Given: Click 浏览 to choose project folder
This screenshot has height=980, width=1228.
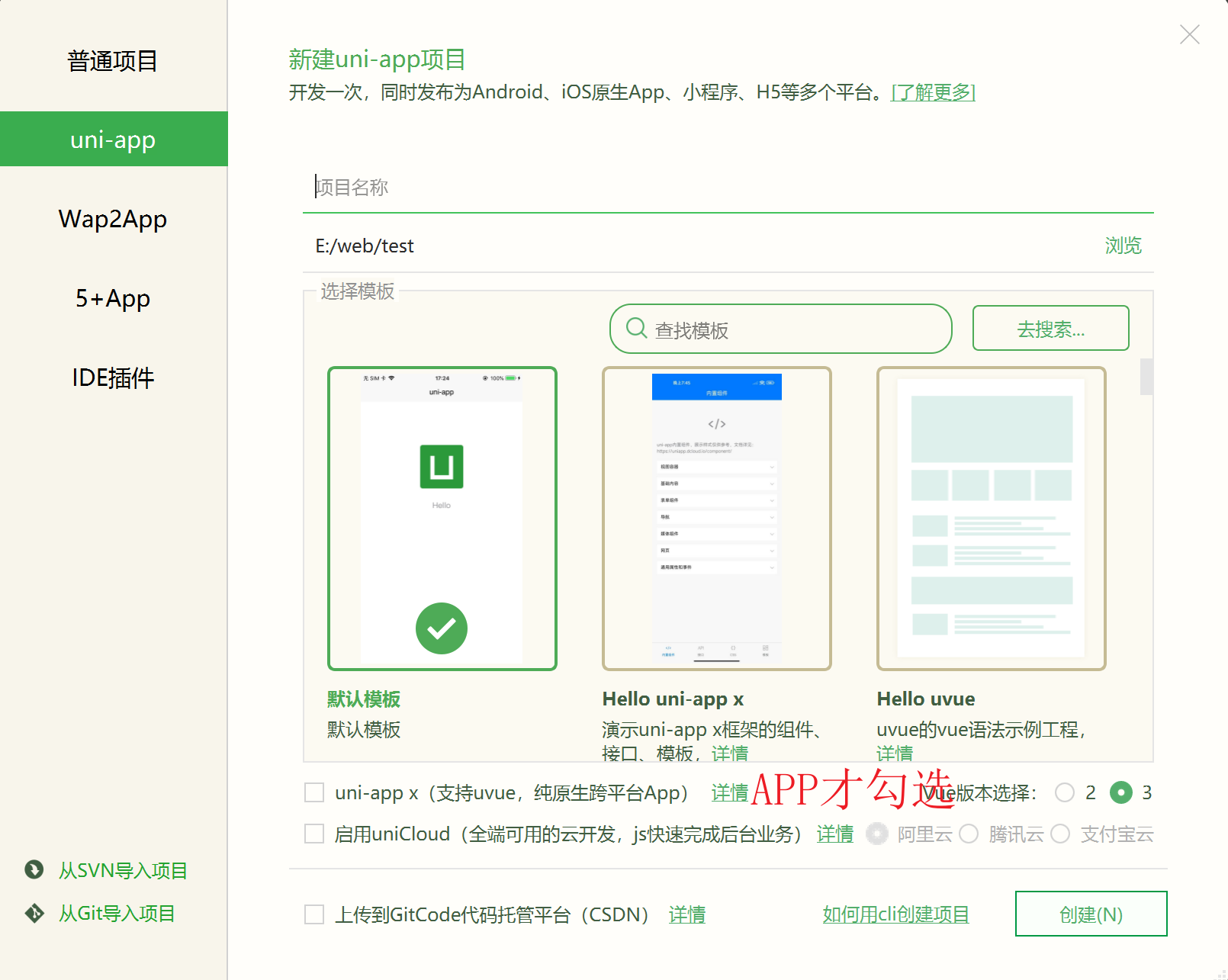Looking at the screenshot, I should [x=1123, y=246].
